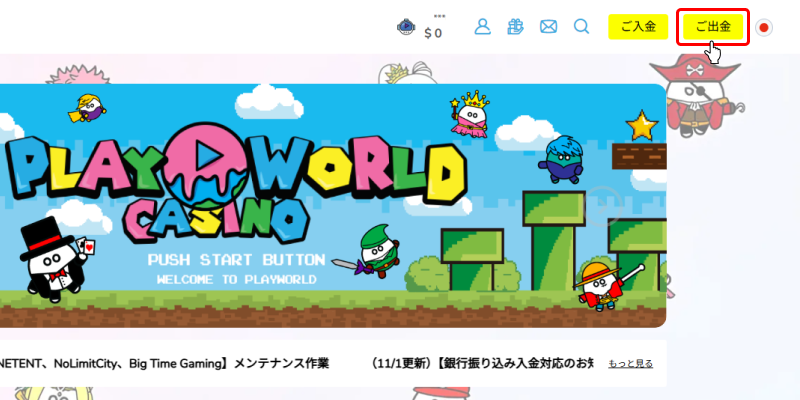Open the 銀行振り込み入金対応 news item

tap(483, 364)
